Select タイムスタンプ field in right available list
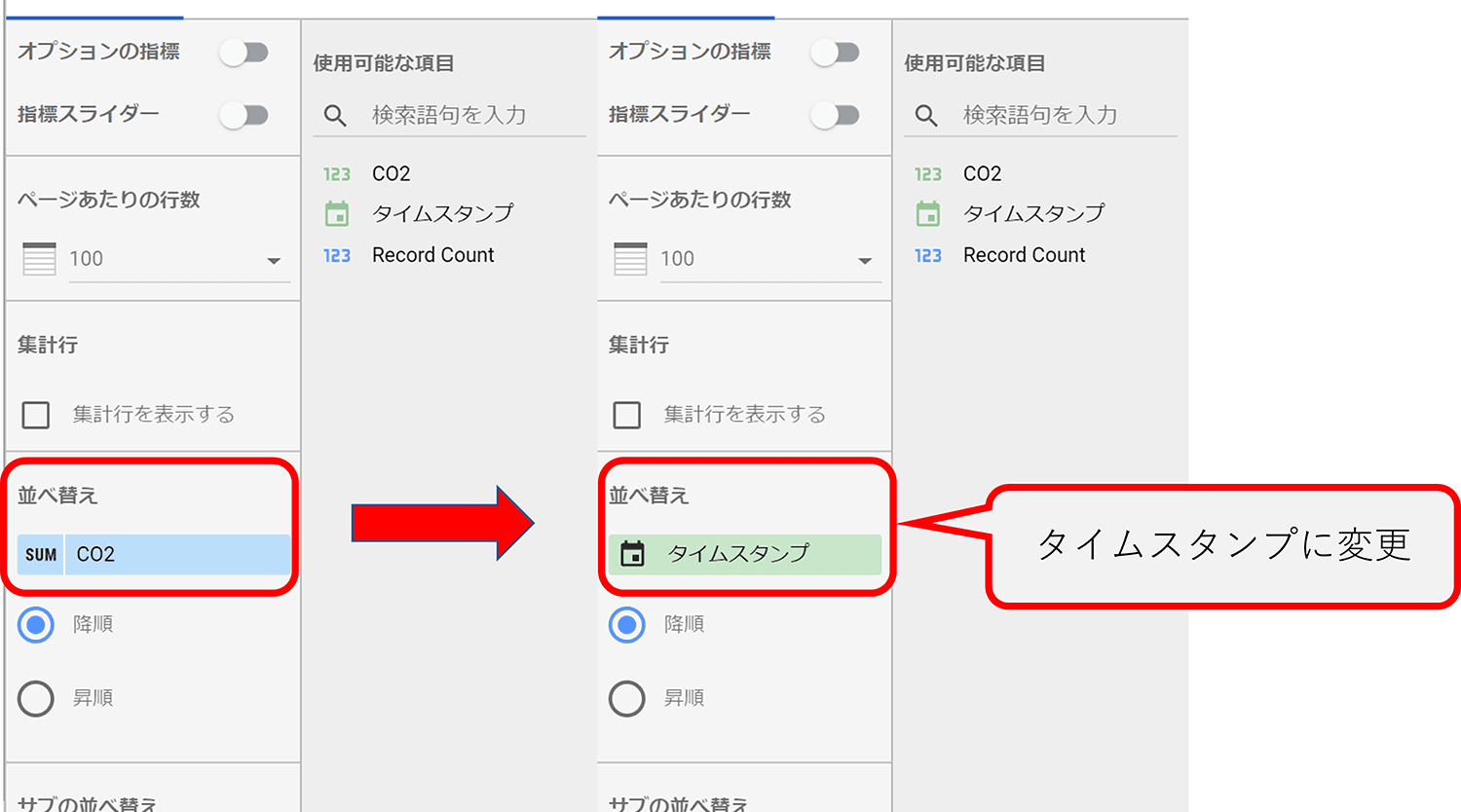This screenshot has height=812, width=1461. point(1034,213)
